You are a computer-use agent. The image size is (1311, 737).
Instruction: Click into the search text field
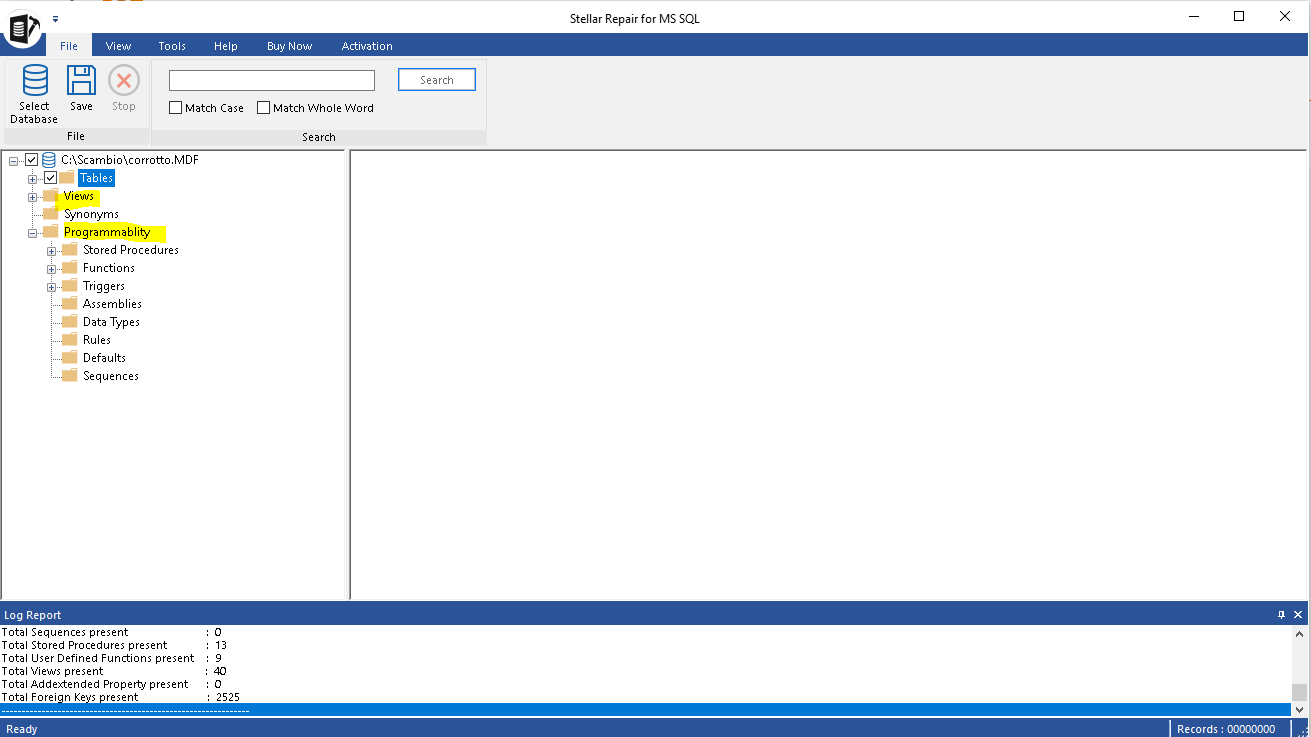point(272,80)
